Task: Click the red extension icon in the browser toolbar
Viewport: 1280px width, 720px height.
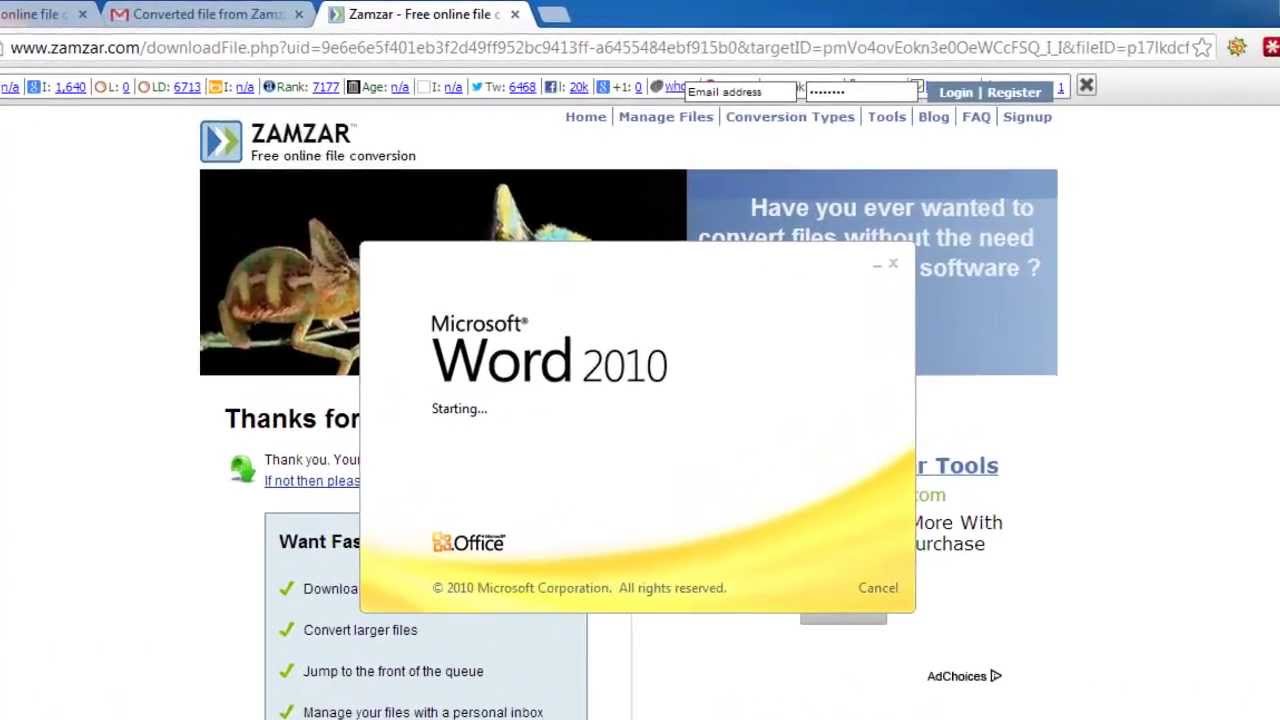Action: [x=1272, y=47]
